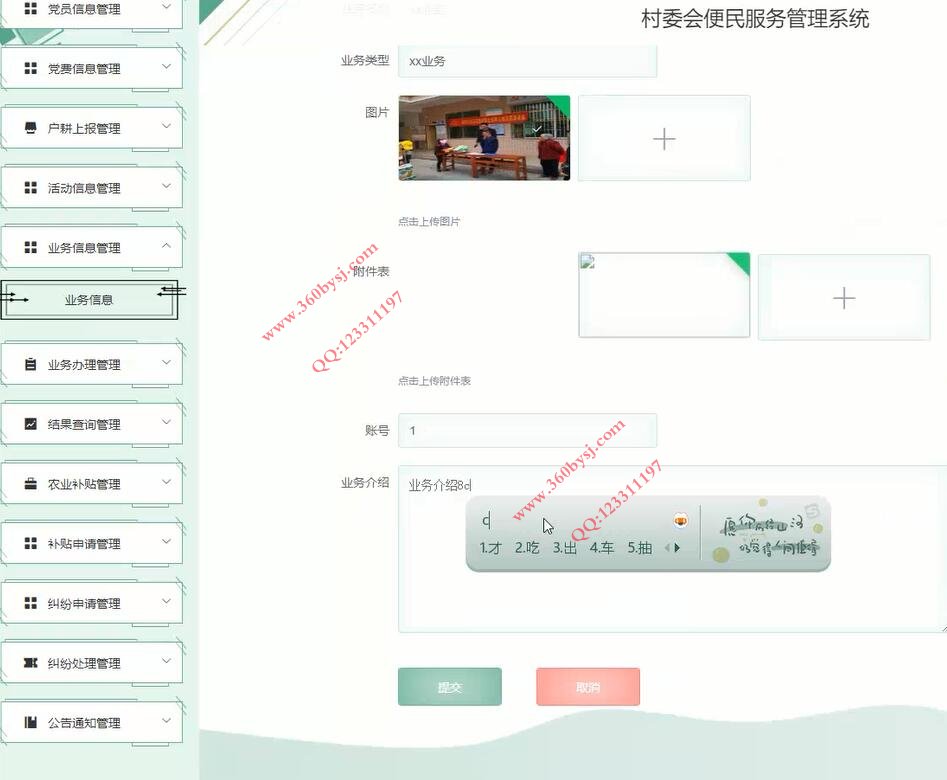Click the 业务信息管理 grid icon
The height and width of the screenshot is (780, 947).
pos(31,247)
